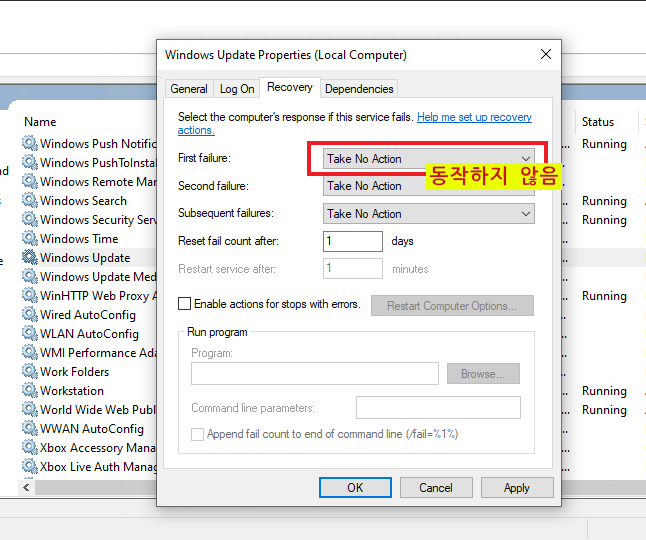Click Restart service after minutes field
646x540 pixels.
point(353,269)
